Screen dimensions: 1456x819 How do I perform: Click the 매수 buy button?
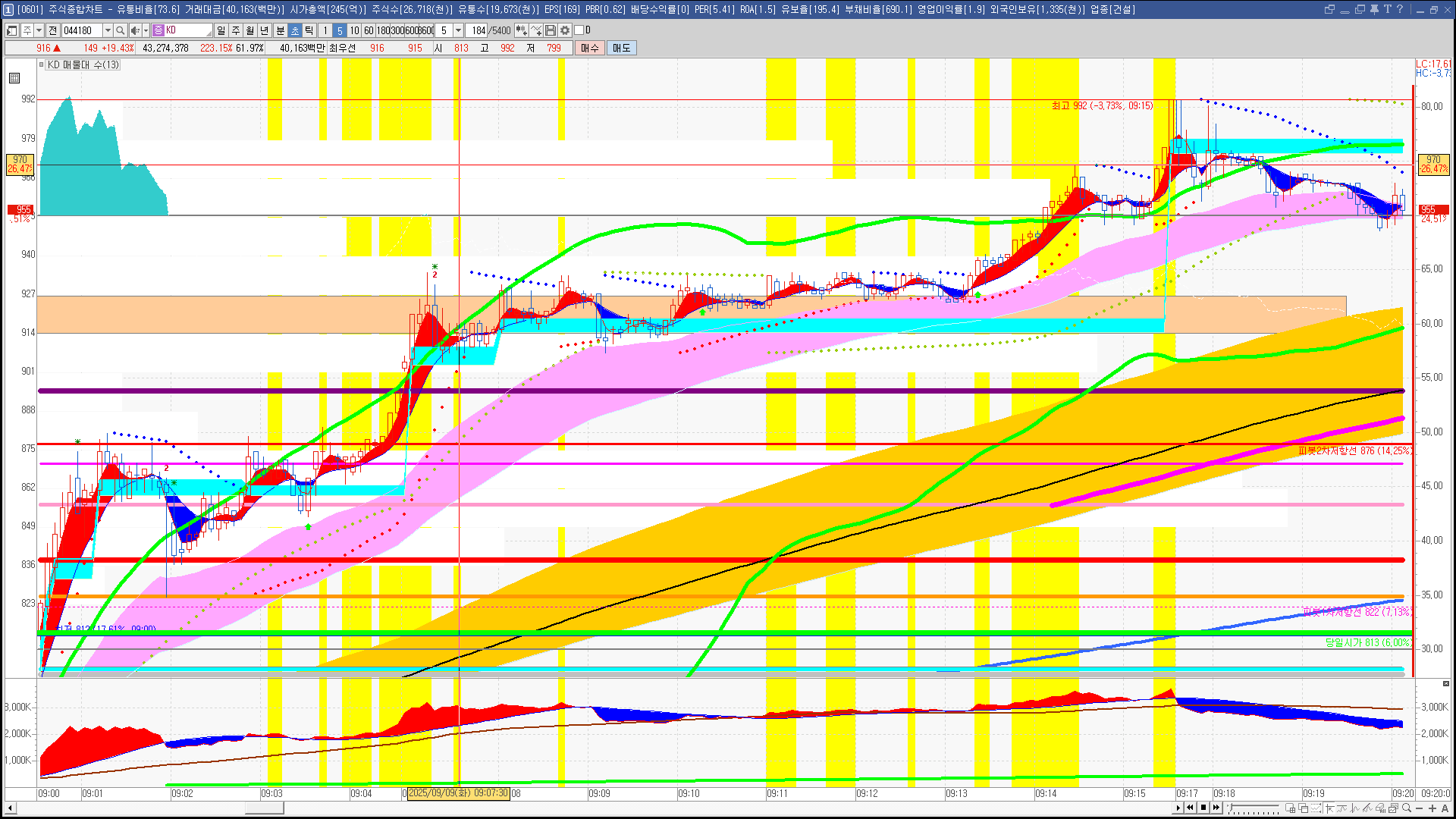(590, 48)
